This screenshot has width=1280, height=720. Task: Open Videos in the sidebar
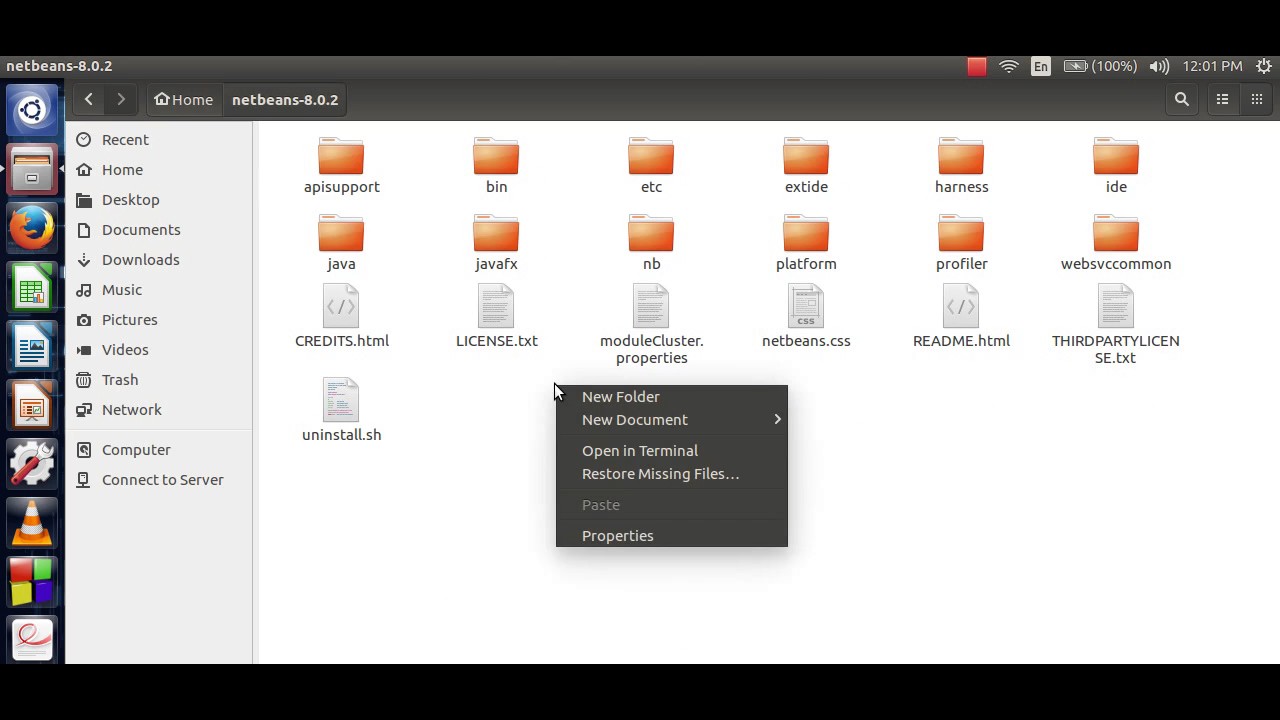[159, 350]
